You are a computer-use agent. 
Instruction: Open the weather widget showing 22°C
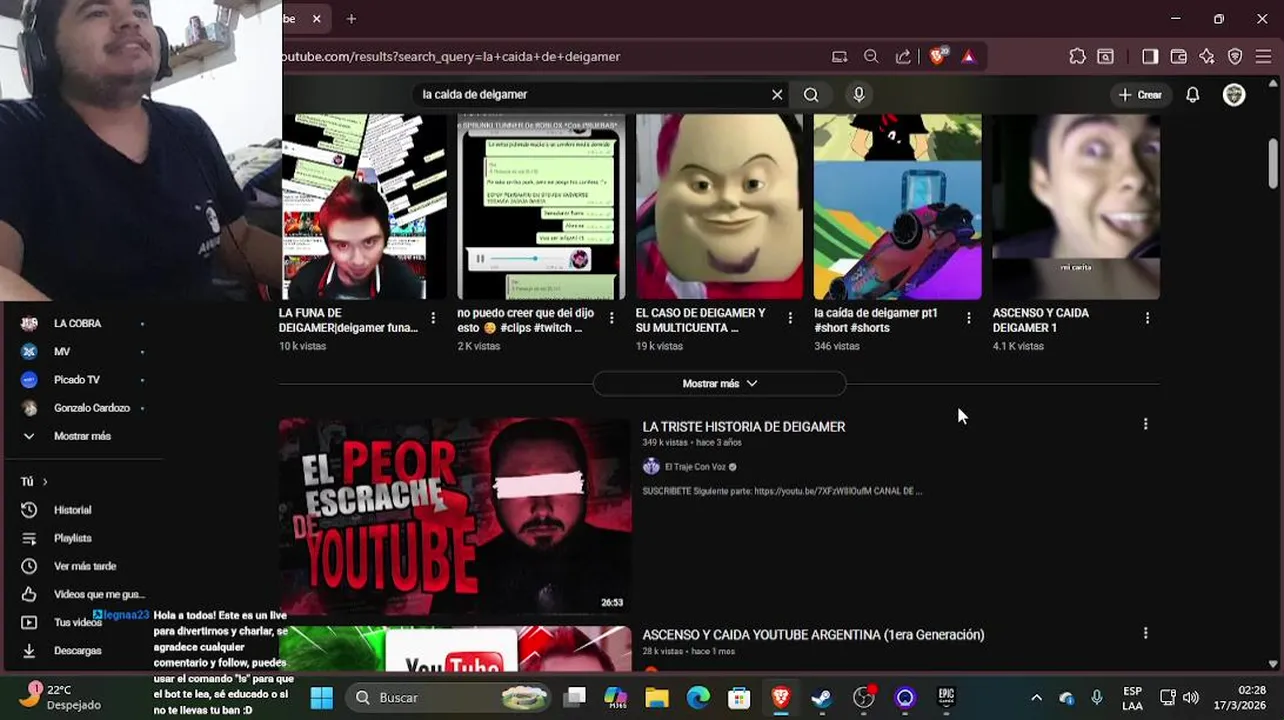pos(62,697)
